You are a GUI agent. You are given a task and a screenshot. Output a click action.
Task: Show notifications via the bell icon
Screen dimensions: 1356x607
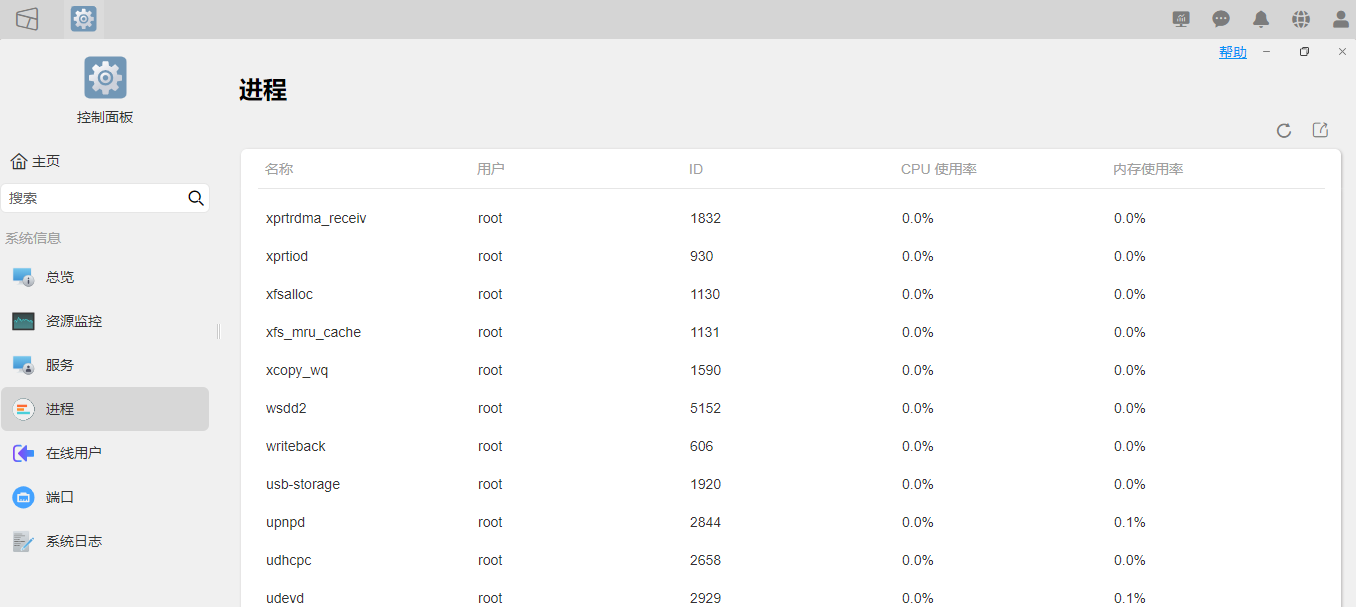click(1261, 19)
